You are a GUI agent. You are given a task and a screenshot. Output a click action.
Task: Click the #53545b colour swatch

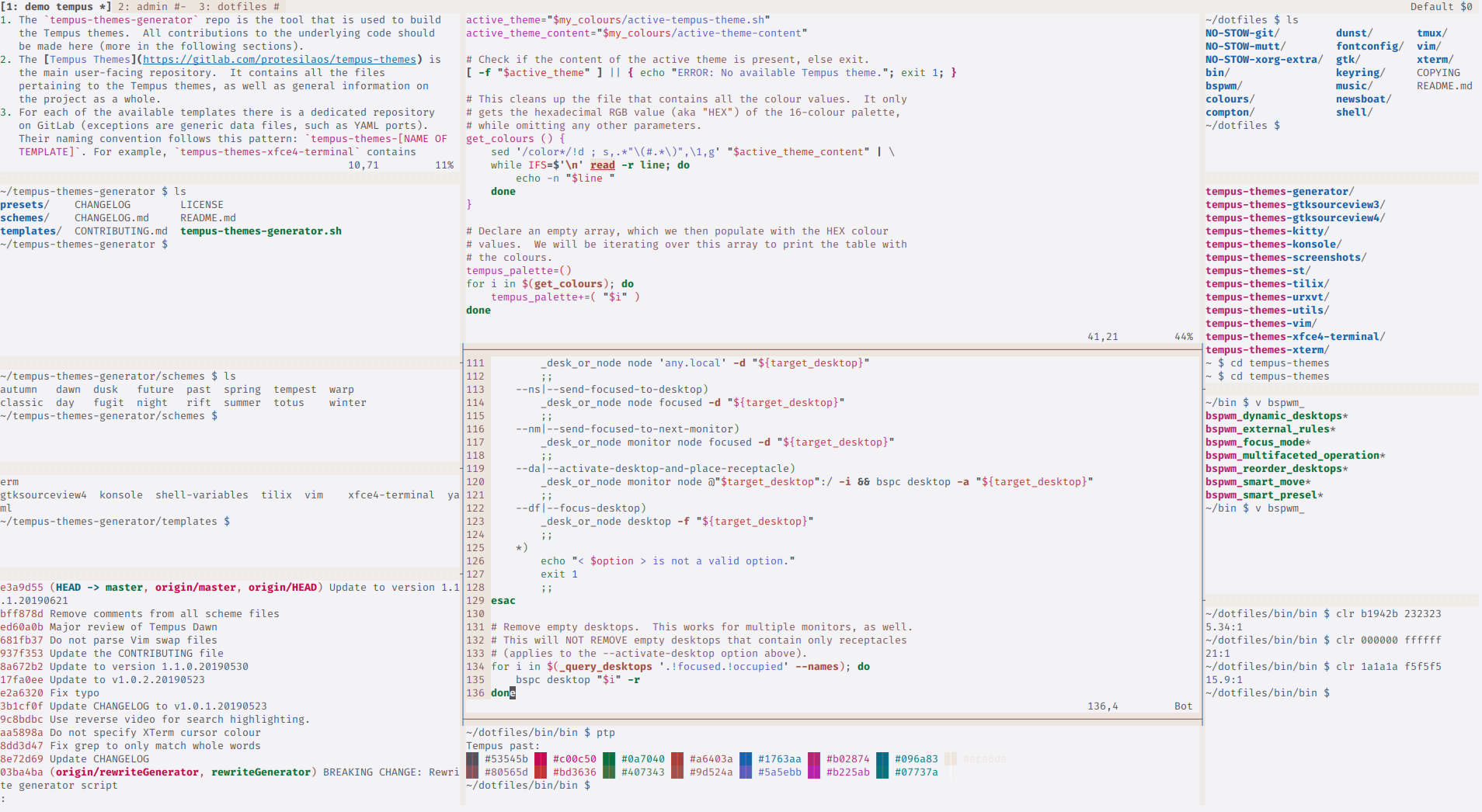click(x=472, y=758)
